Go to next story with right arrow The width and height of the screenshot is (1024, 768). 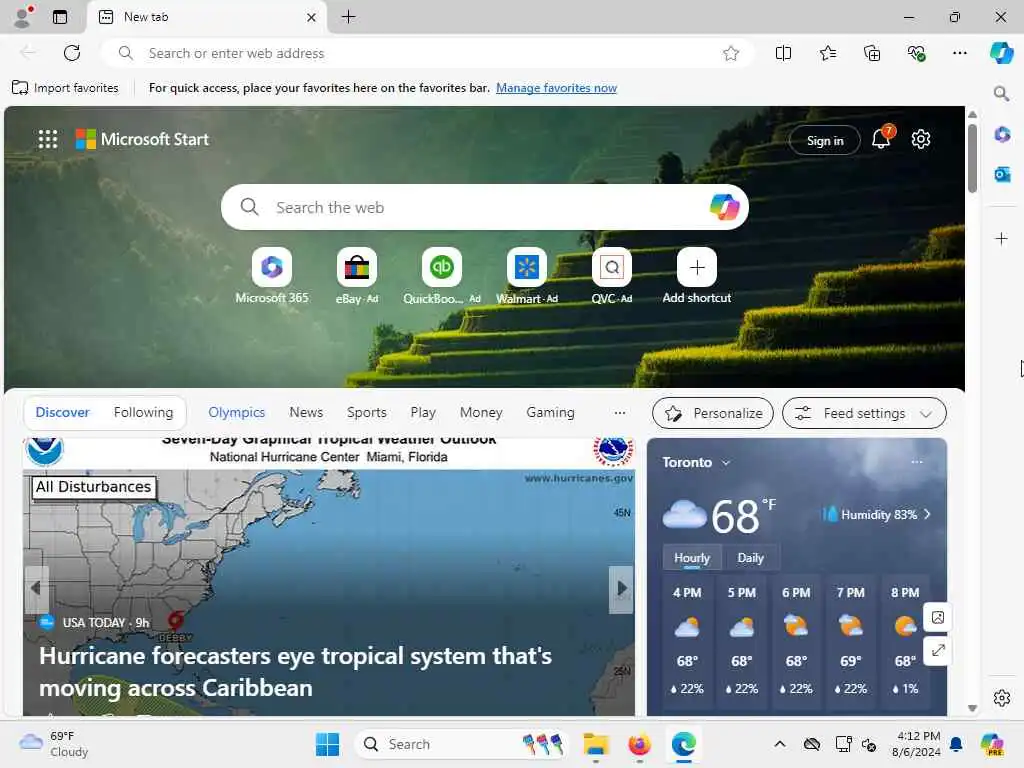tap(621, 588)
